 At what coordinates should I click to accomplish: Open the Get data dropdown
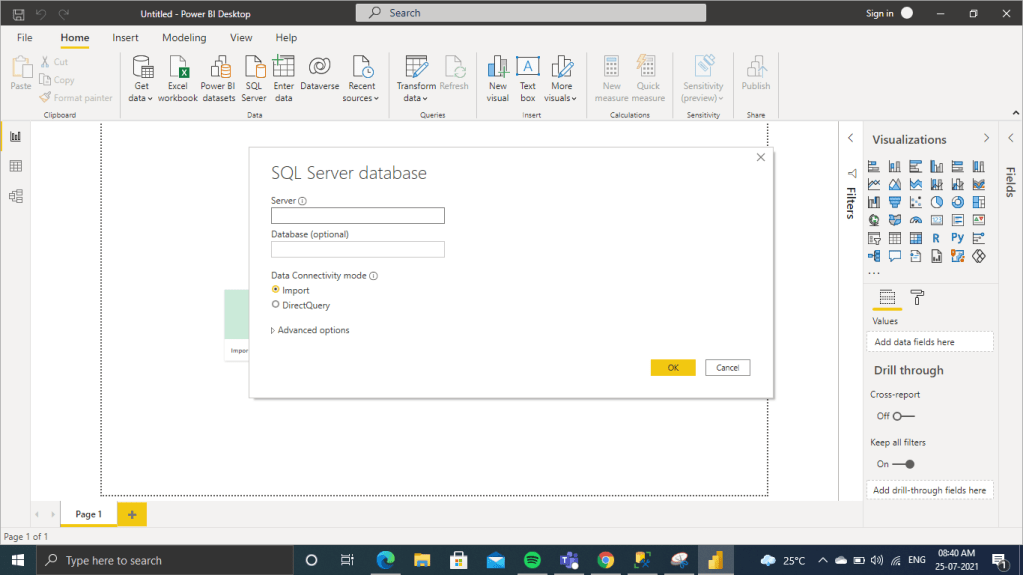pos(141,98)
